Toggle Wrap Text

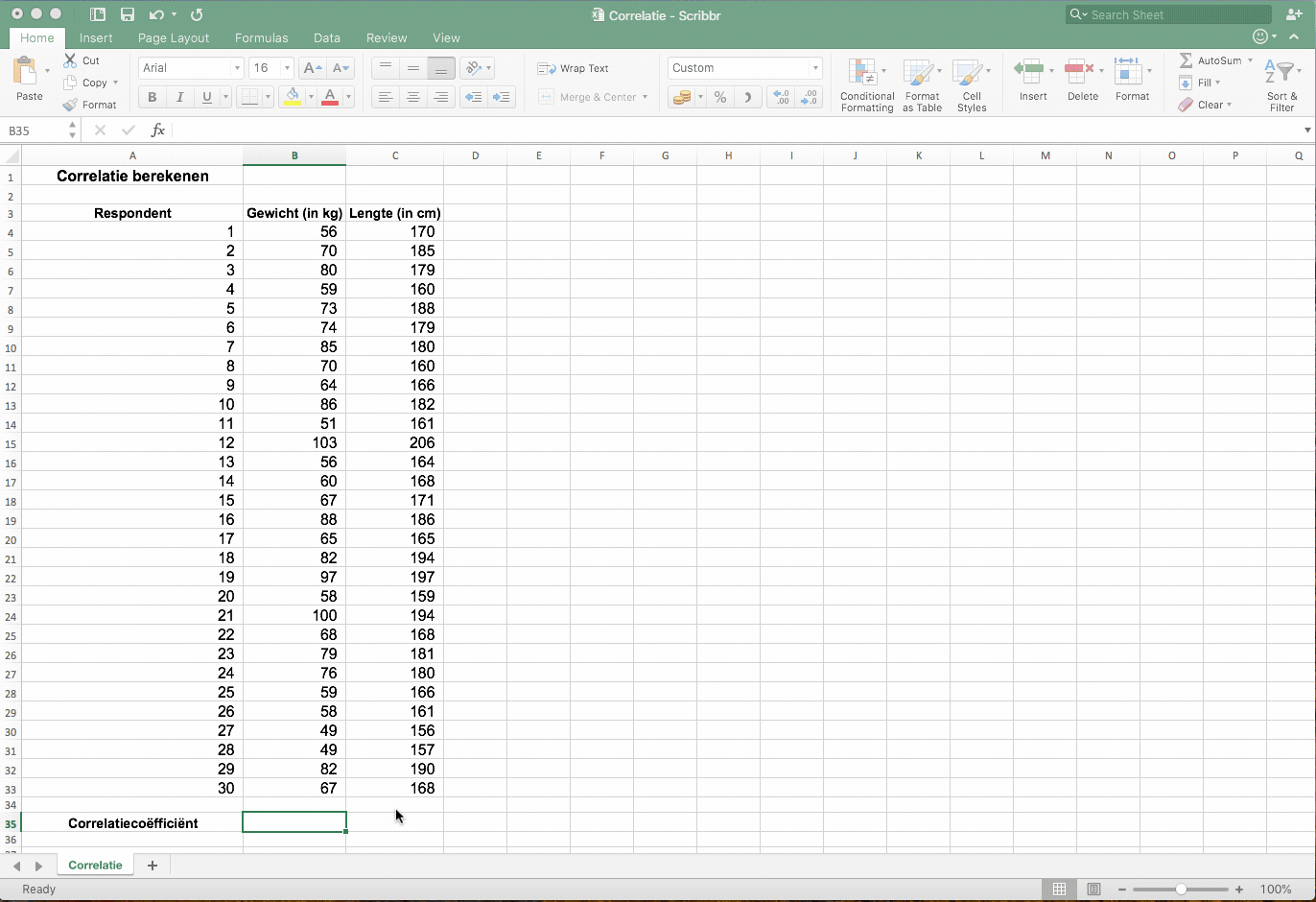coord(574,68)
